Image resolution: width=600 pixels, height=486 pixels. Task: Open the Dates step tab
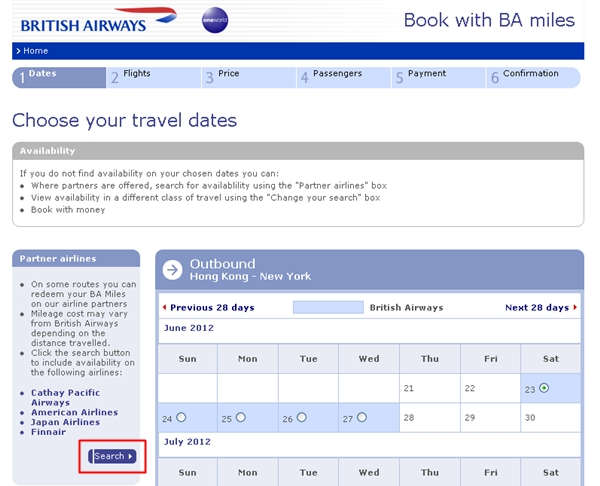click(59, 78)
